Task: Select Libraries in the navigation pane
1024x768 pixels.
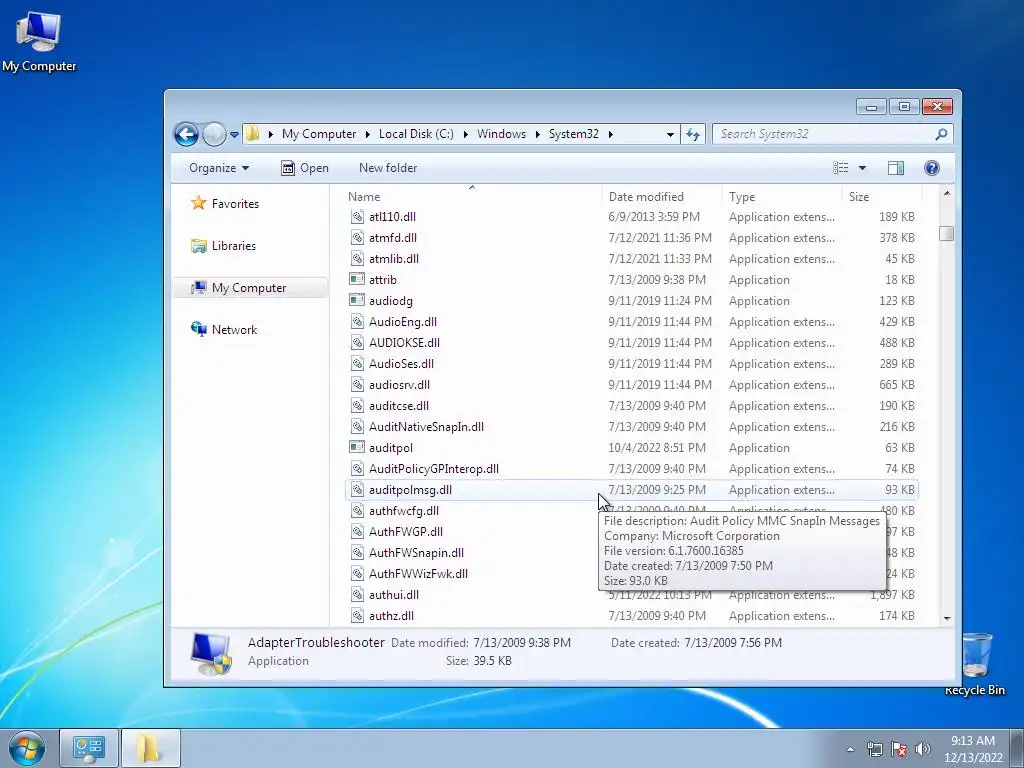Action: (x=224, y=246)
